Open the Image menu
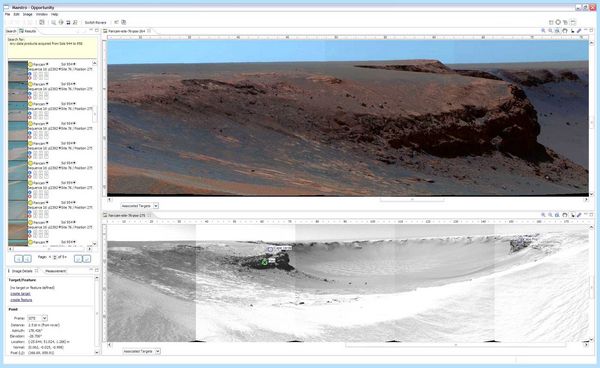This screenshot has width=600, height=368. pyautogui.click(x=28, y=14)
